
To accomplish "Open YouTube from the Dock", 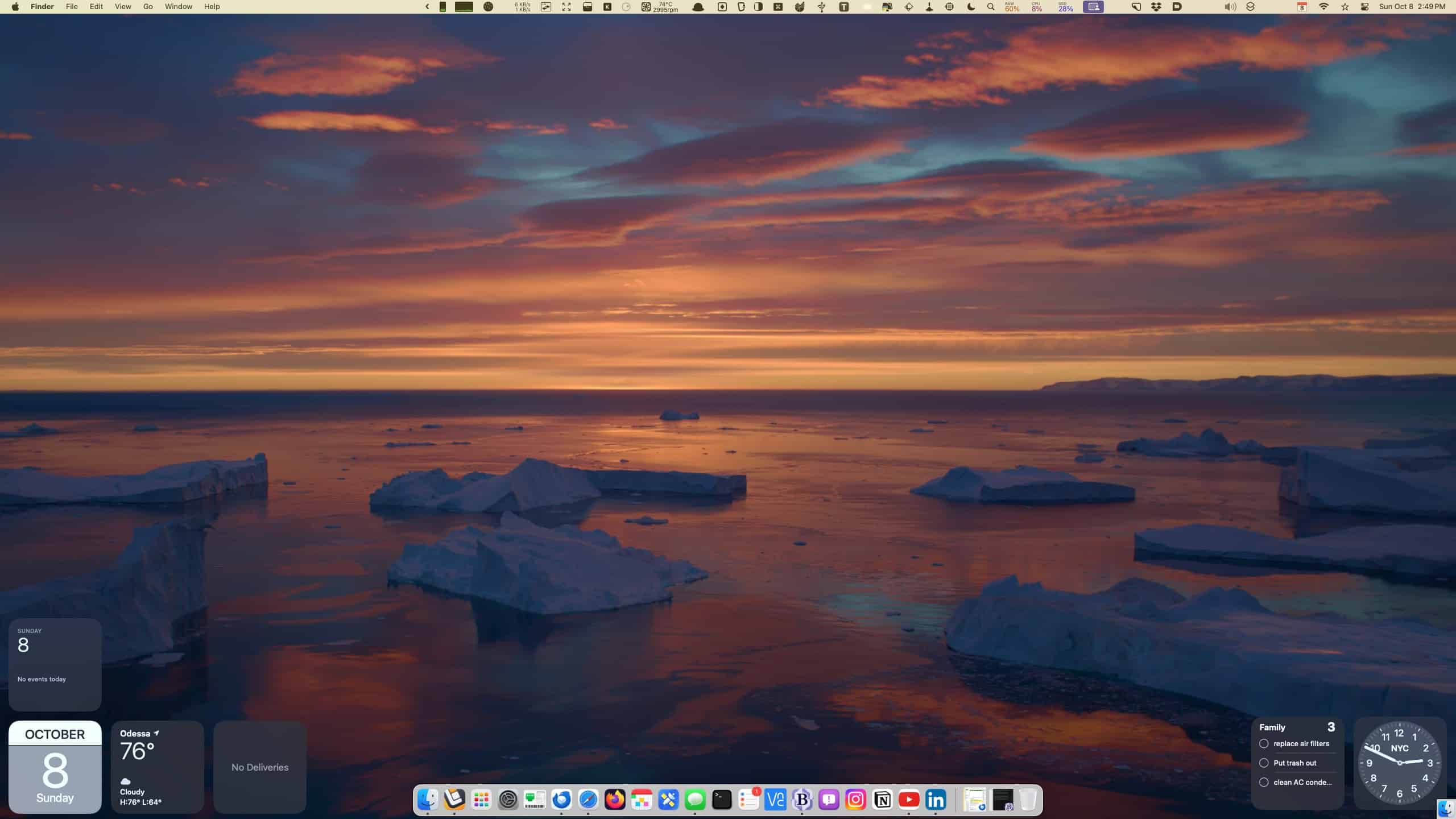I will point(909,800).
